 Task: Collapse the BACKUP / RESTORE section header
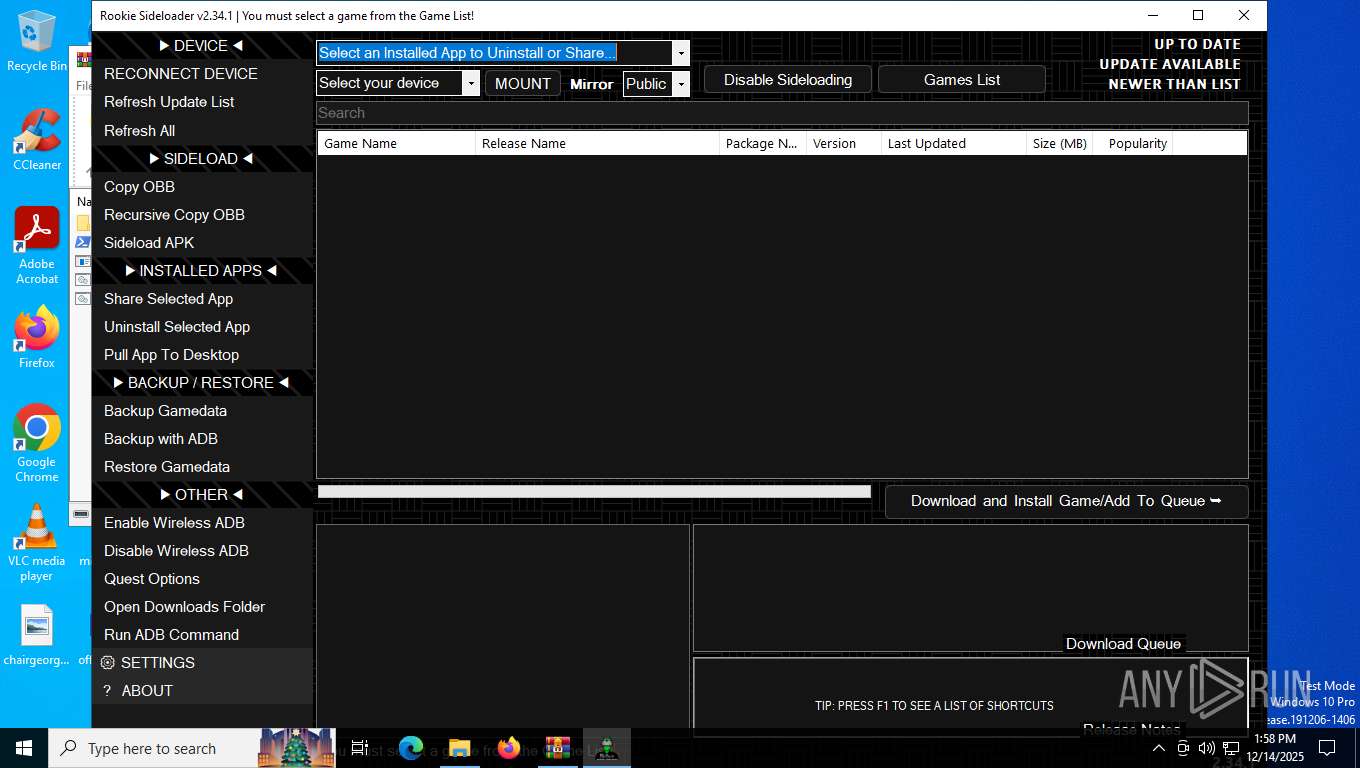pos(202,382)
